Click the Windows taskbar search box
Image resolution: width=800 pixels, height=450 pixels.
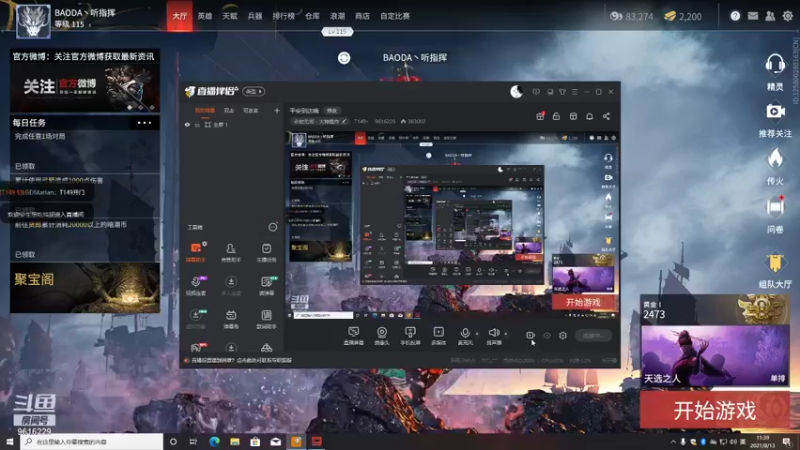click(x=92, y=441)
